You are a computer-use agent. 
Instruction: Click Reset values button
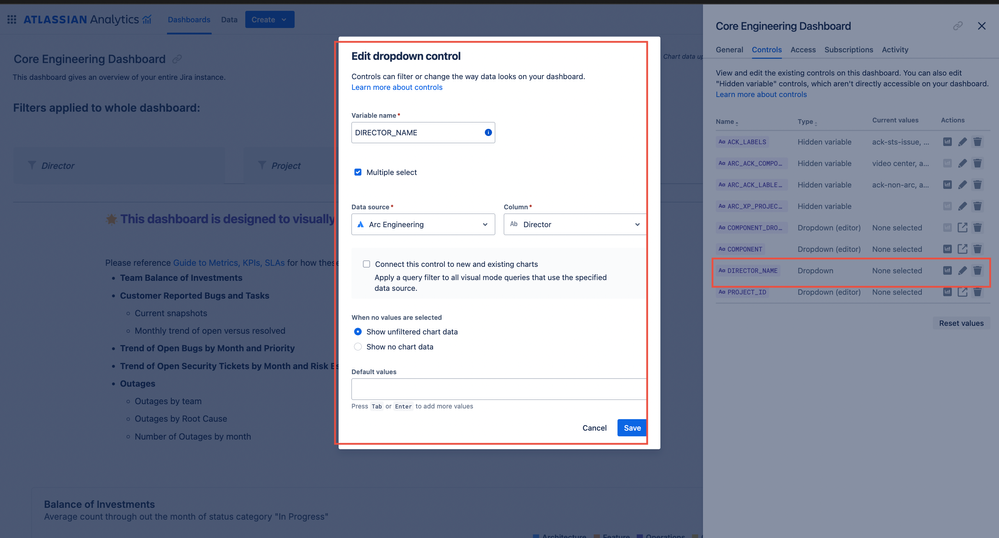[x=961, y=323]
